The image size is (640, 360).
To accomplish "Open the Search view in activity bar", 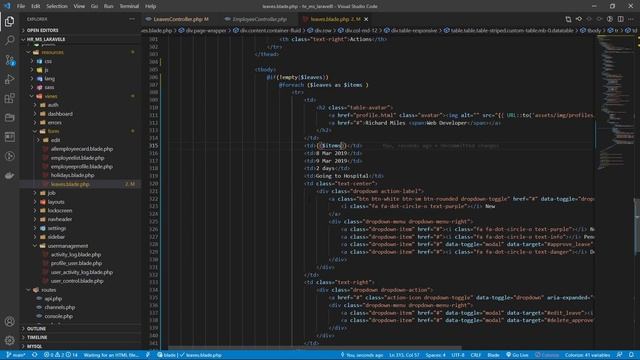I will (9, 40).
